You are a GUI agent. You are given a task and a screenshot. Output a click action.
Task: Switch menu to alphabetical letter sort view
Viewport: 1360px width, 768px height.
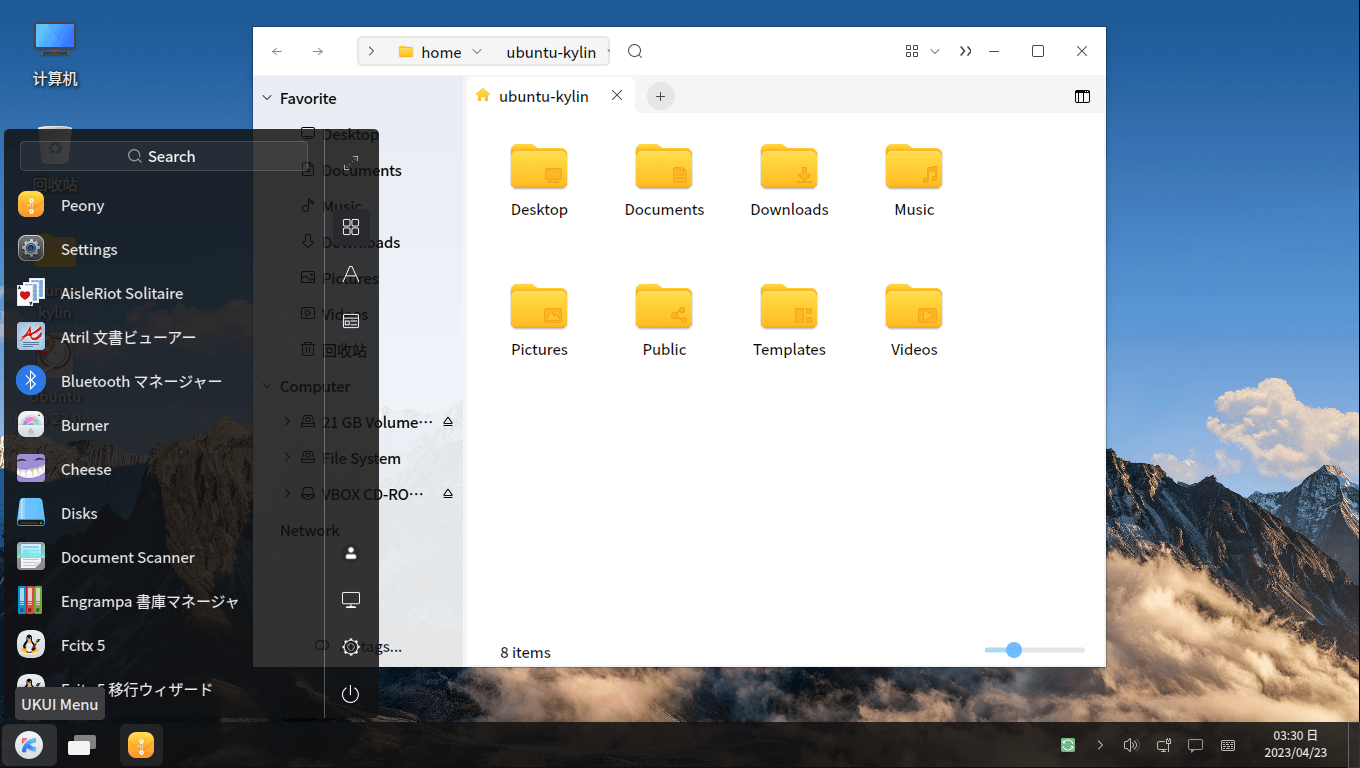pos(350,274)
